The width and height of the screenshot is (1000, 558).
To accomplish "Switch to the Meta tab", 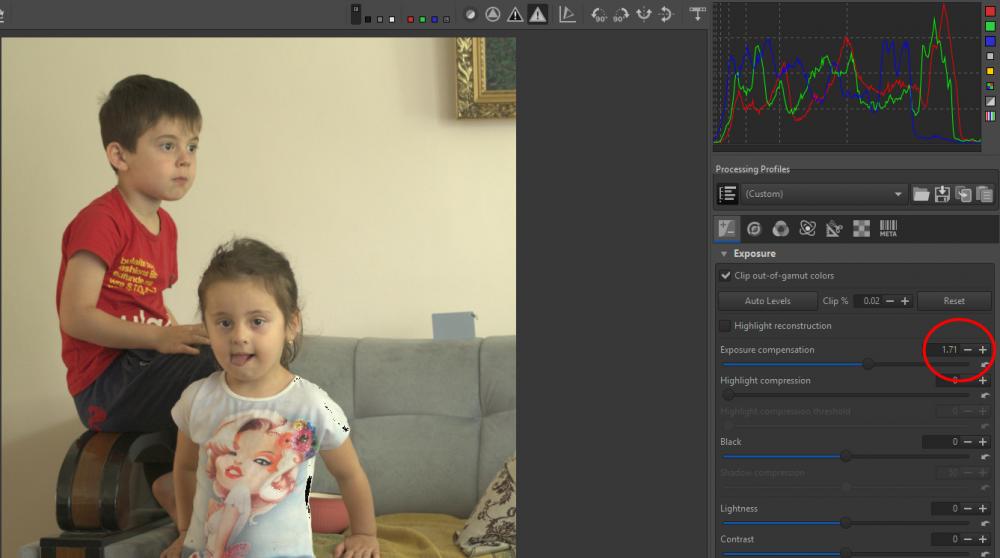I will (888, 228).
